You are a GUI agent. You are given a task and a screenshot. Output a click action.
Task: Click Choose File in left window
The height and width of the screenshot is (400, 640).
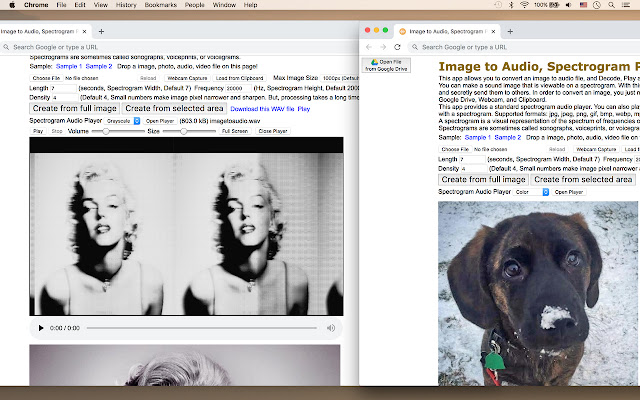46,78
